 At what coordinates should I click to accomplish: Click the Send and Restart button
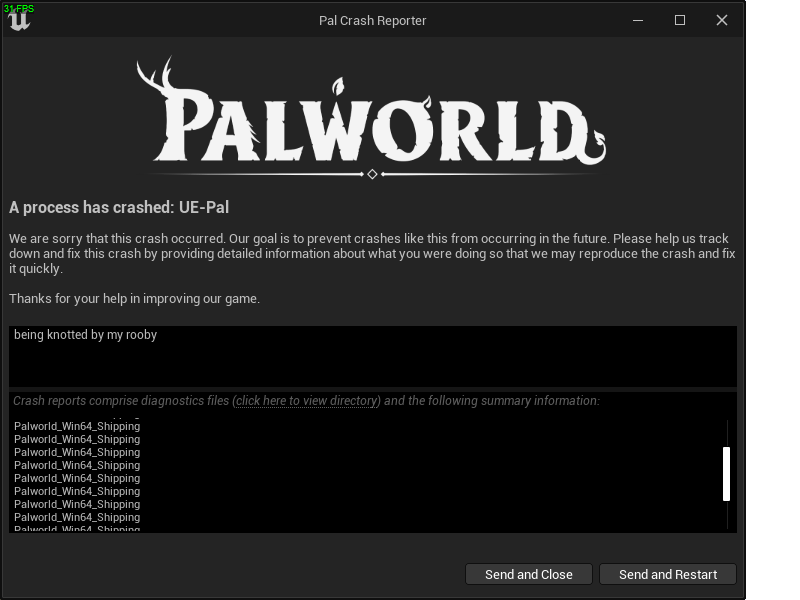tap(668, 574)
